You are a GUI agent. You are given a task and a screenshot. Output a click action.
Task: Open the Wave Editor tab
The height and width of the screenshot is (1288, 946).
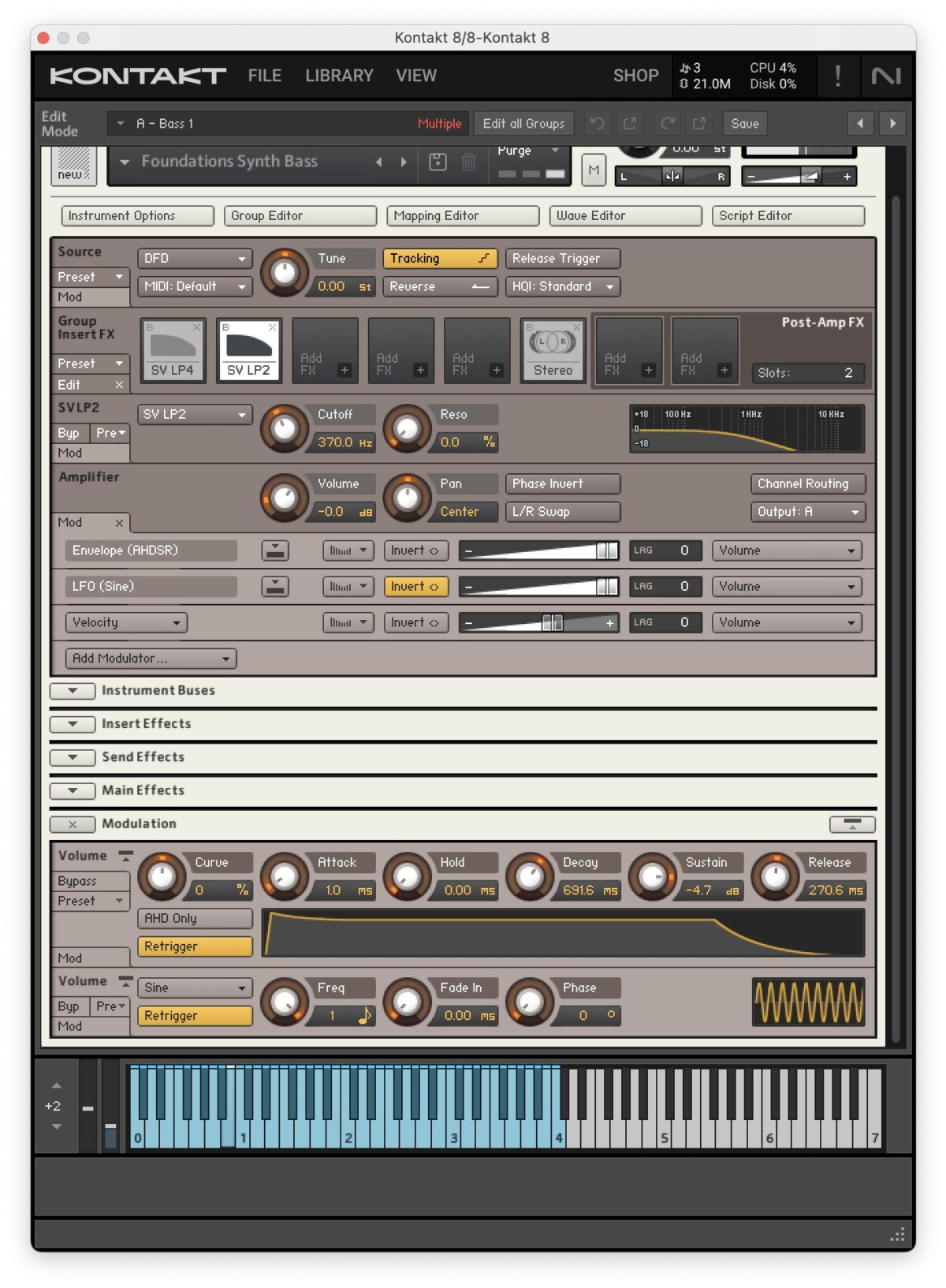(x=626, y=216)
